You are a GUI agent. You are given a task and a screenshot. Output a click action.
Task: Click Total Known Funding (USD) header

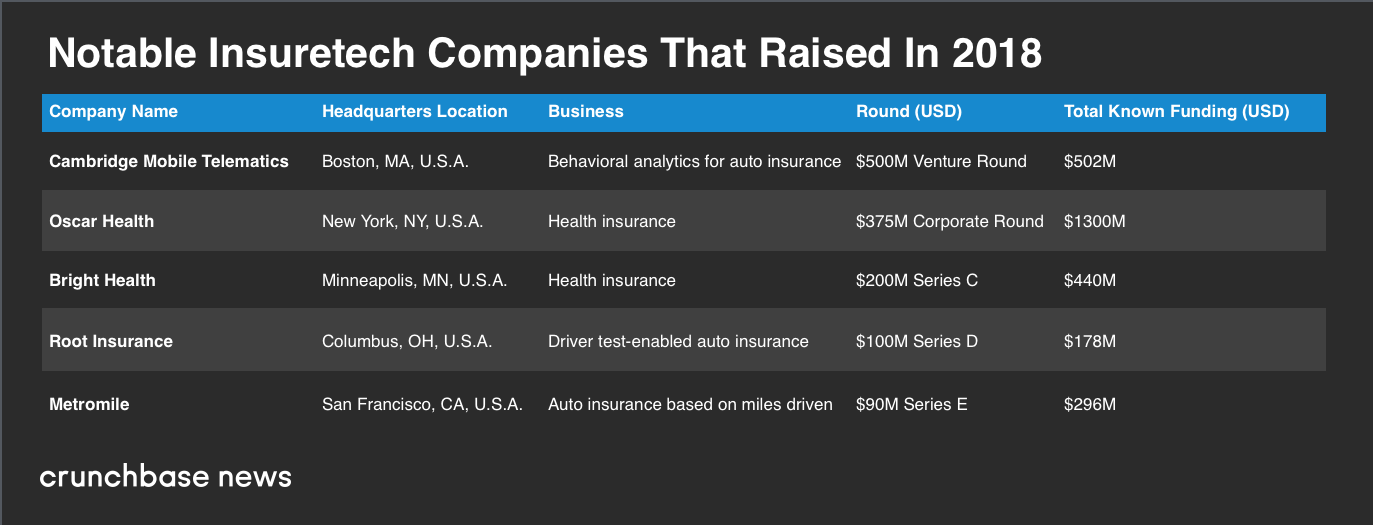click(x=1176, y=112)
